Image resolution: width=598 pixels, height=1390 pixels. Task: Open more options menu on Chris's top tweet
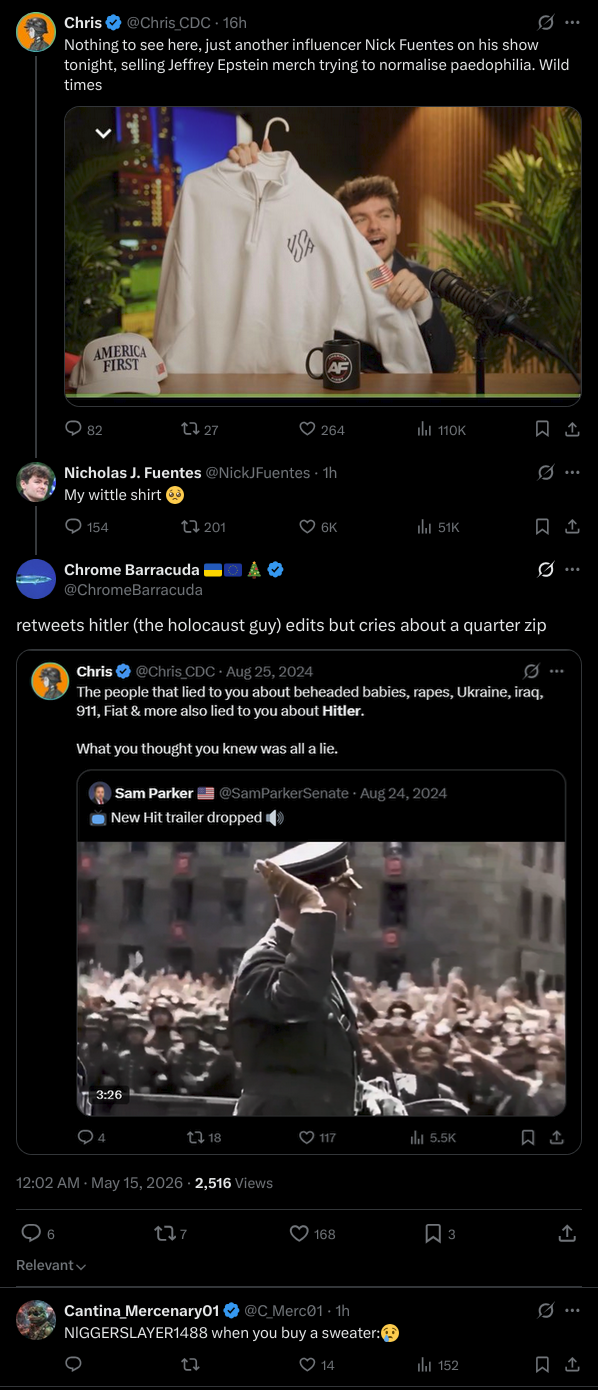[x=572, y=22]
